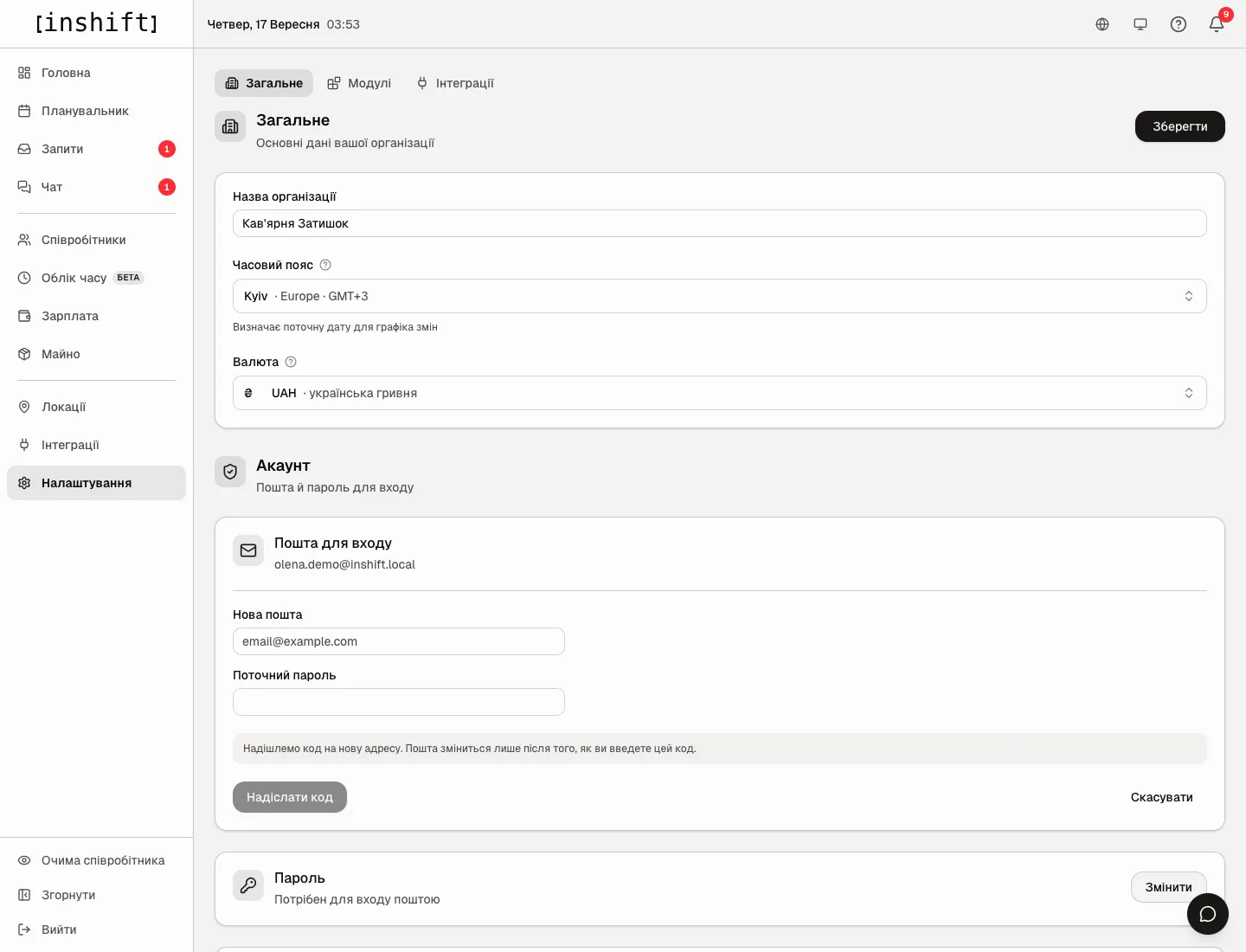Open Інтеграції in left sidebar
The image size is (1246, 952).
tap(96, 445)
